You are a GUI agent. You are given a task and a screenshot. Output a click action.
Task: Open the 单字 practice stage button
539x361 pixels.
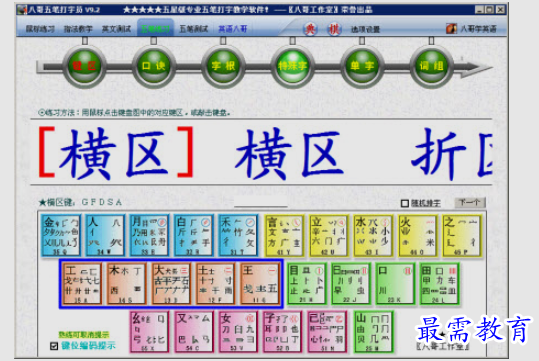362,66
